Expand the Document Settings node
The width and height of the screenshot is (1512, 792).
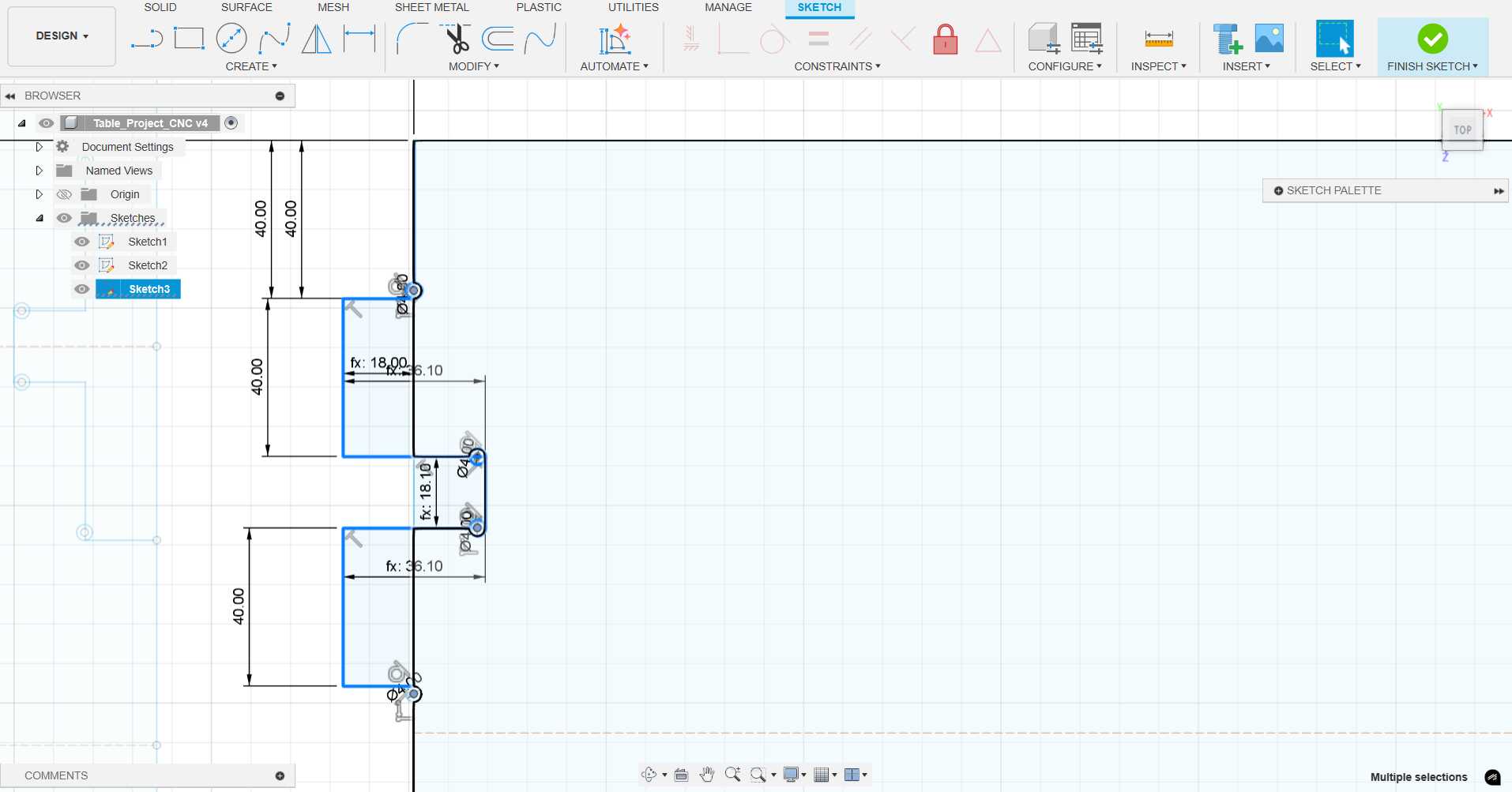click(x=39, y=147)
